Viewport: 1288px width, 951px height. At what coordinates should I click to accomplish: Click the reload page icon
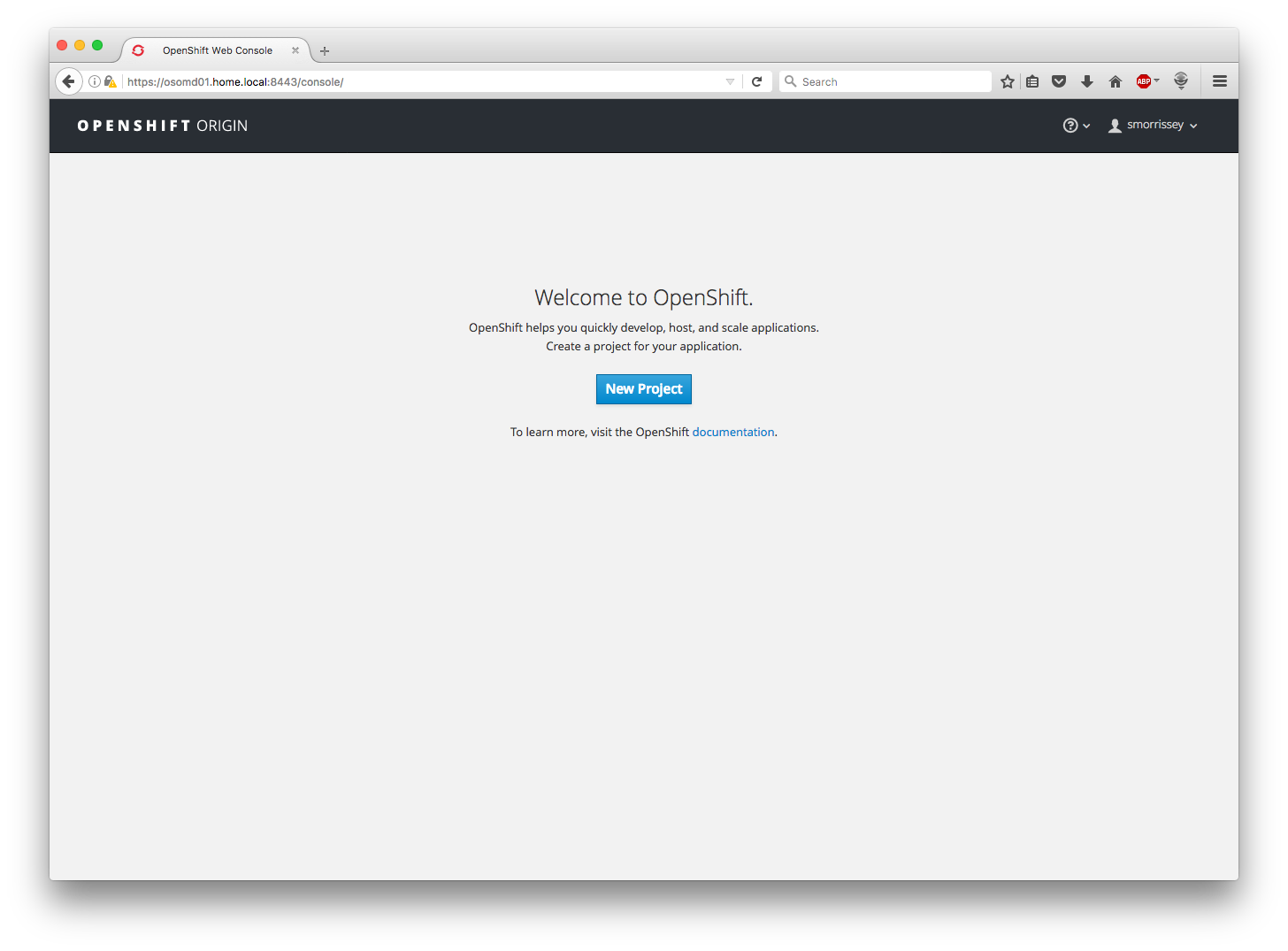[757, 81]
